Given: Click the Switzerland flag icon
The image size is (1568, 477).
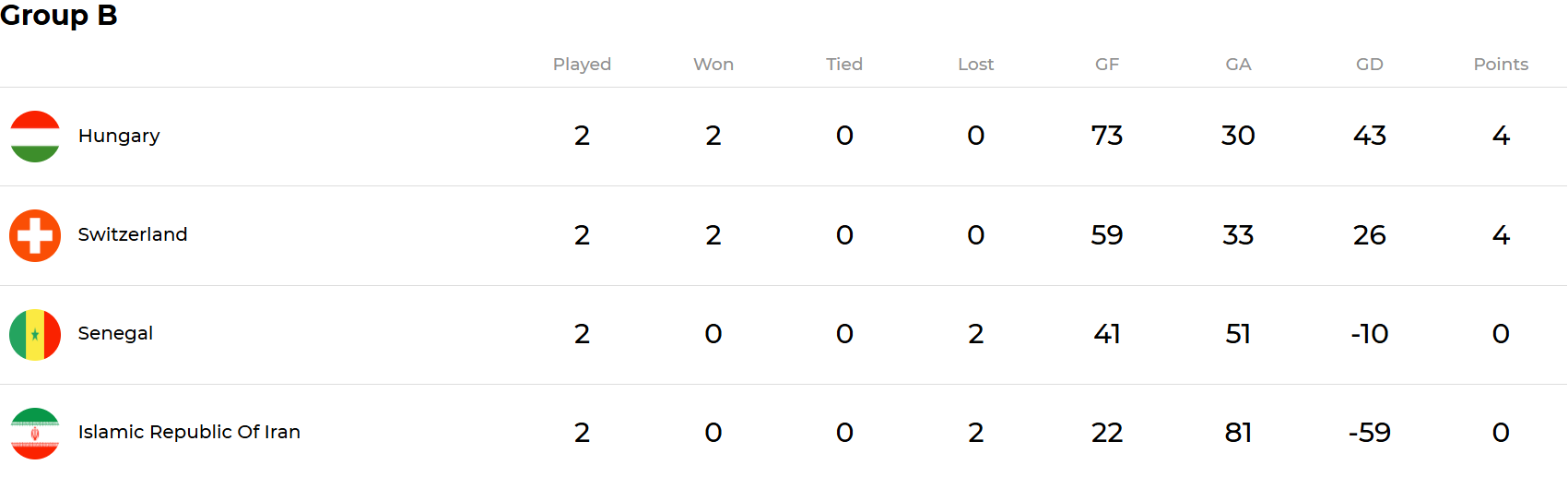Looking at the screenshot, I should (x=35, y=235).
